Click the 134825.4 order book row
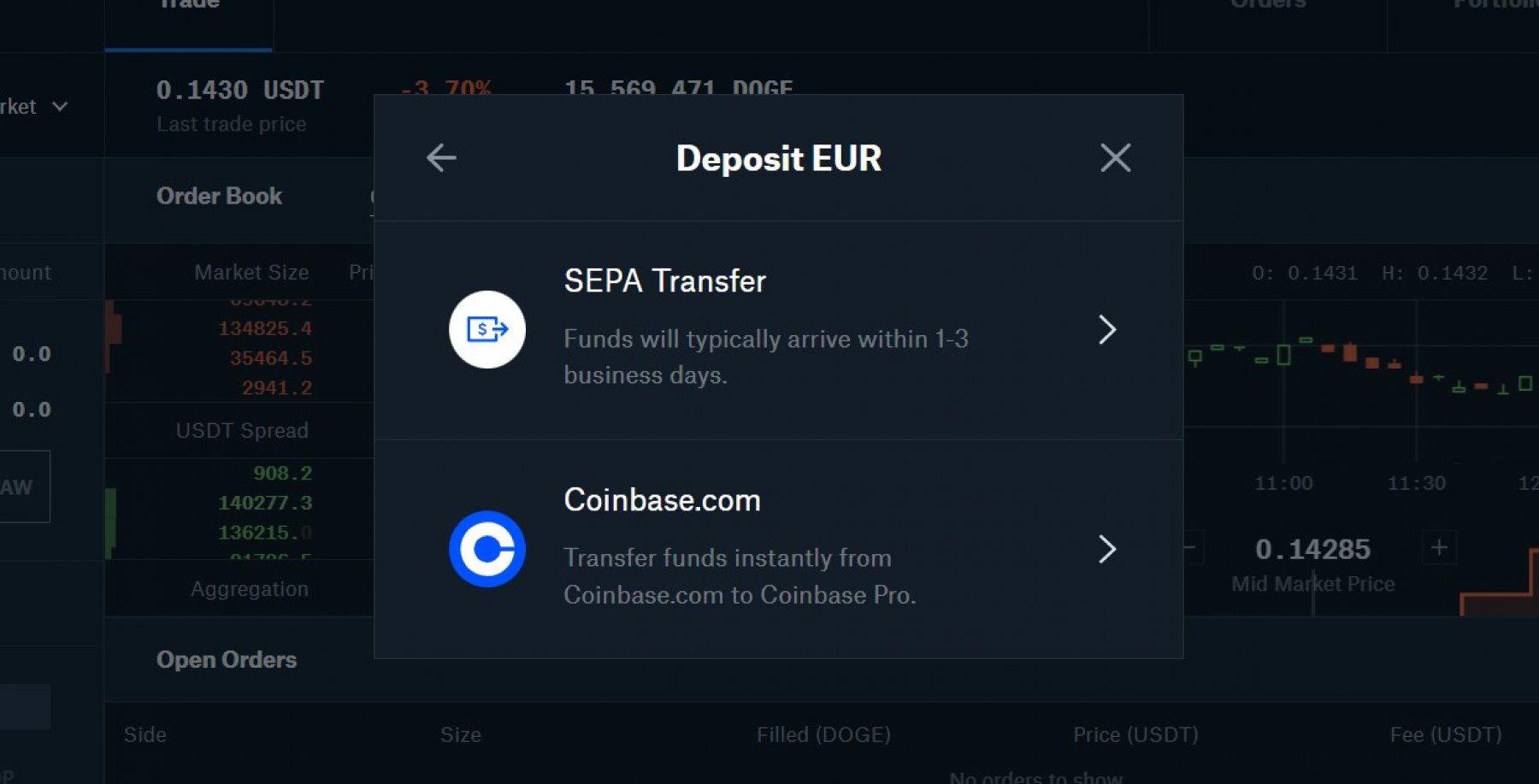Image resolution: width=1539 pixels, height=784 pixels. tap(264, 328)
